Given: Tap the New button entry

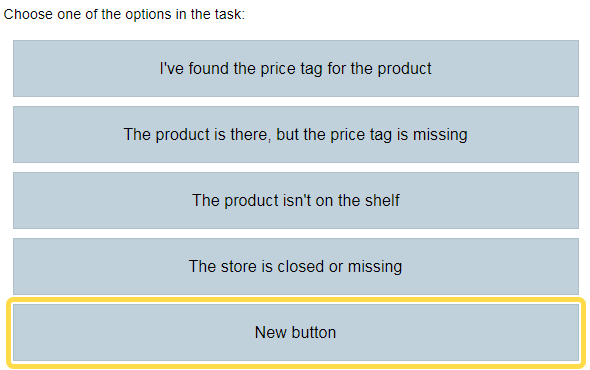Looking at the screenshot, I should click(x=296, y=332).
